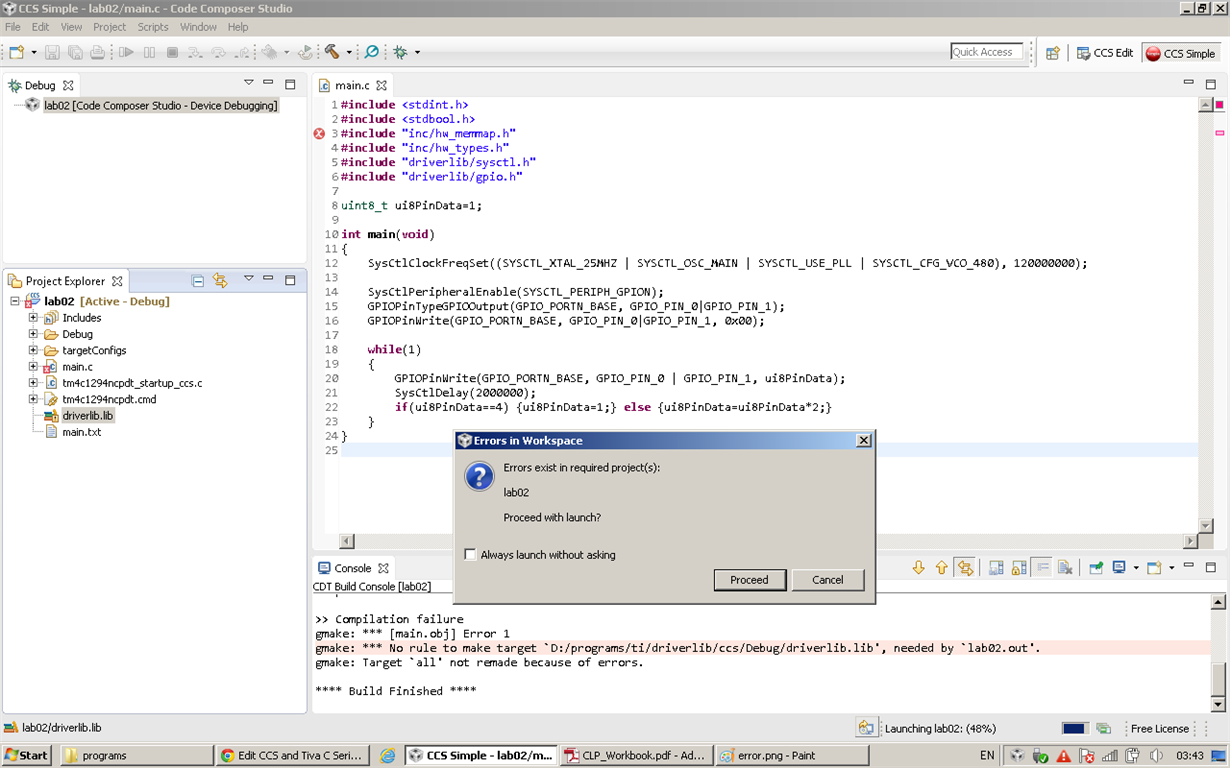The image size is (1230, 768).
Task: Click the Skip All Breakpoints icon
Action: pyautogui.click(x=372, y=52)
